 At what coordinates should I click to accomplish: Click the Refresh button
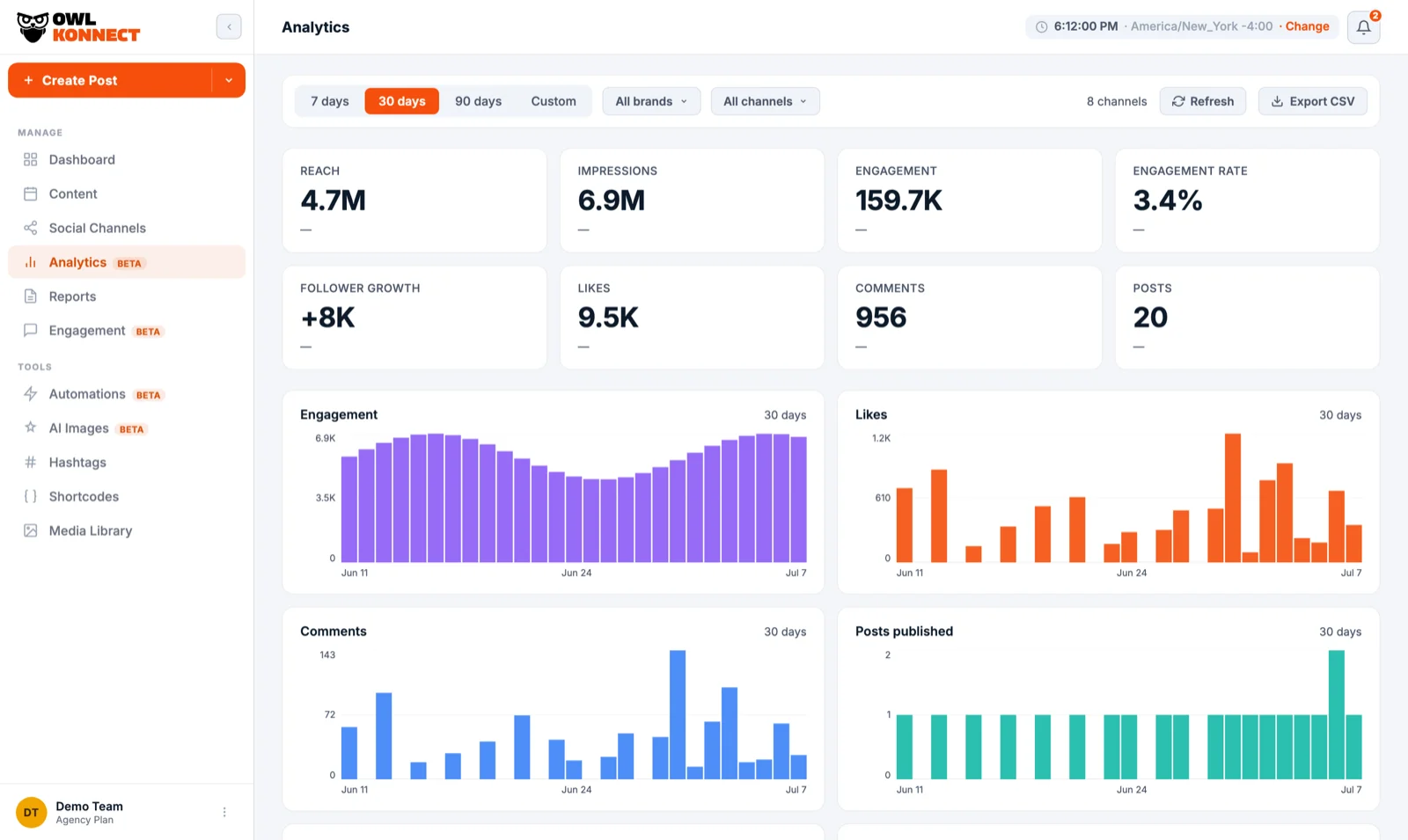[x=1203, y=101]
